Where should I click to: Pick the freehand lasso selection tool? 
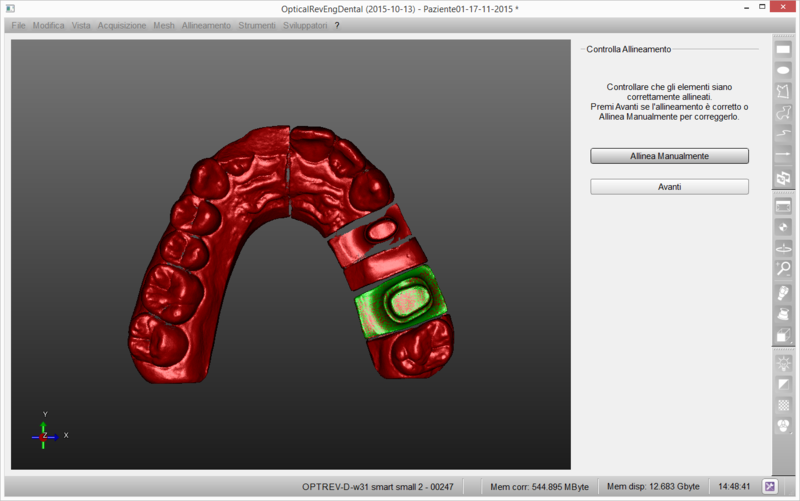(x=784, y=113)
